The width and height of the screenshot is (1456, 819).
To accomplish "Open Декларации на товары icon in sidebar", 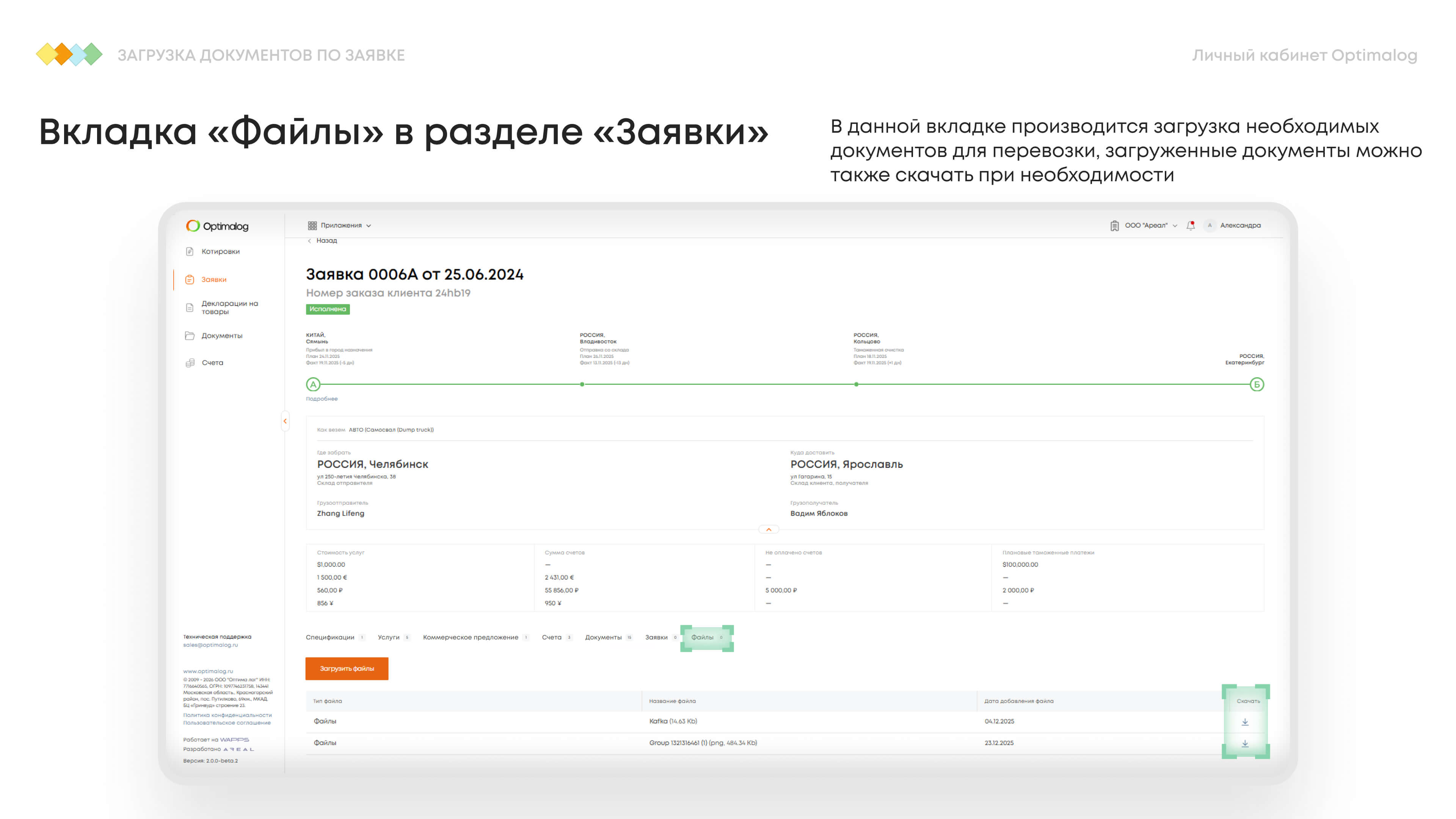I will click(190, 308).
